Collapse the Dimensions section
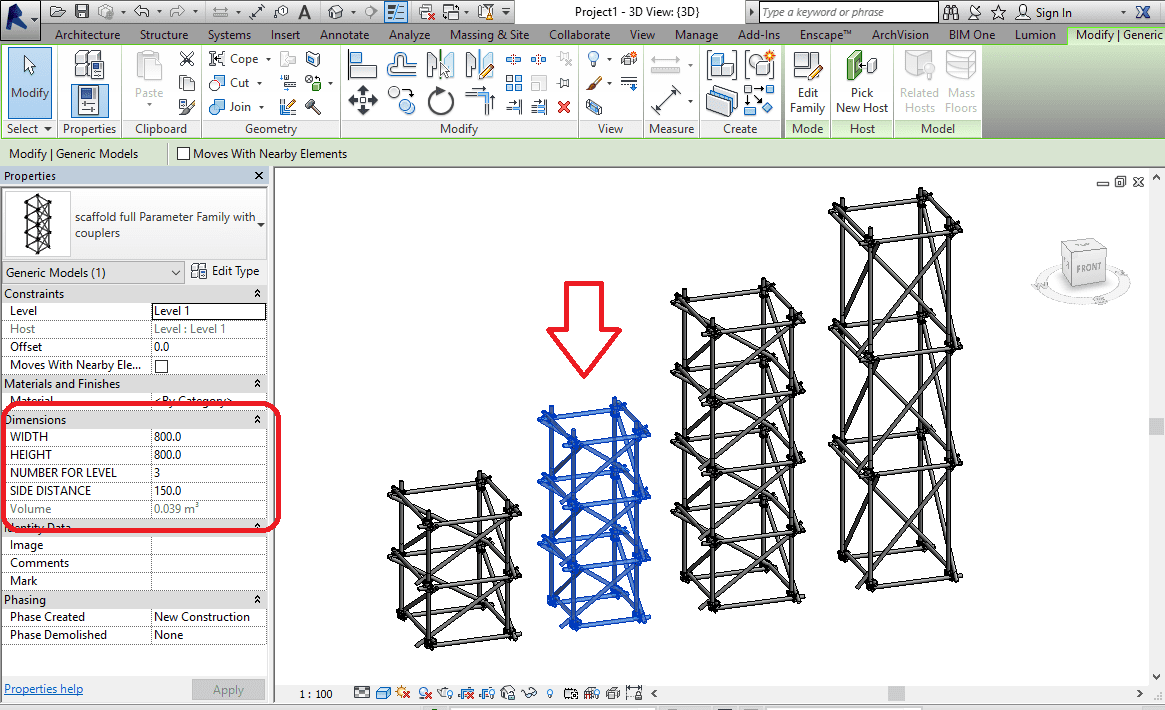The width and height of the screenshot is (1165, 710). coord(257,420)
